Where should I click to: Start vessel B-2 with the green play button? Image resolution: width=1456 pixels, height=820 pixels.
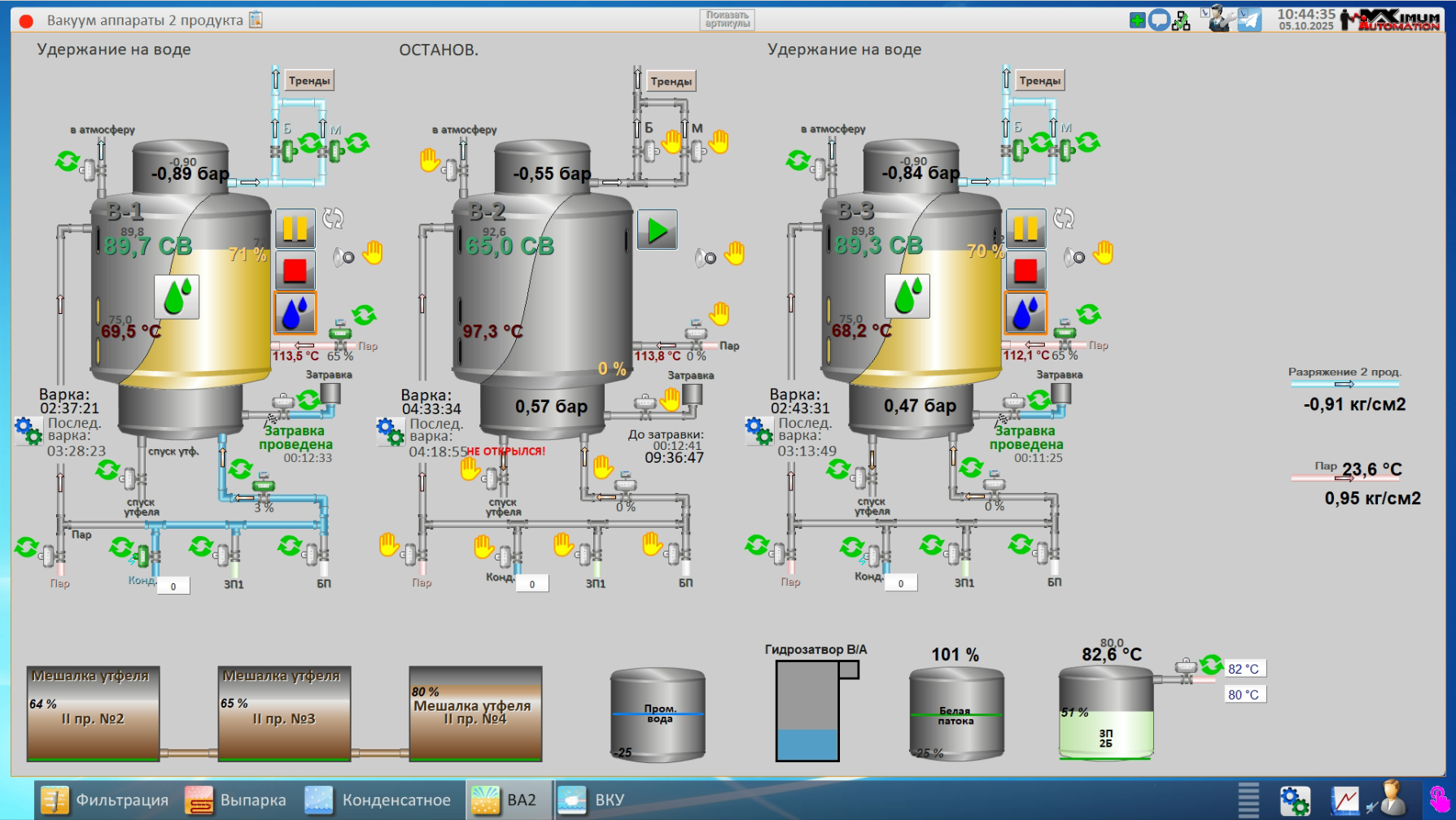657,230
